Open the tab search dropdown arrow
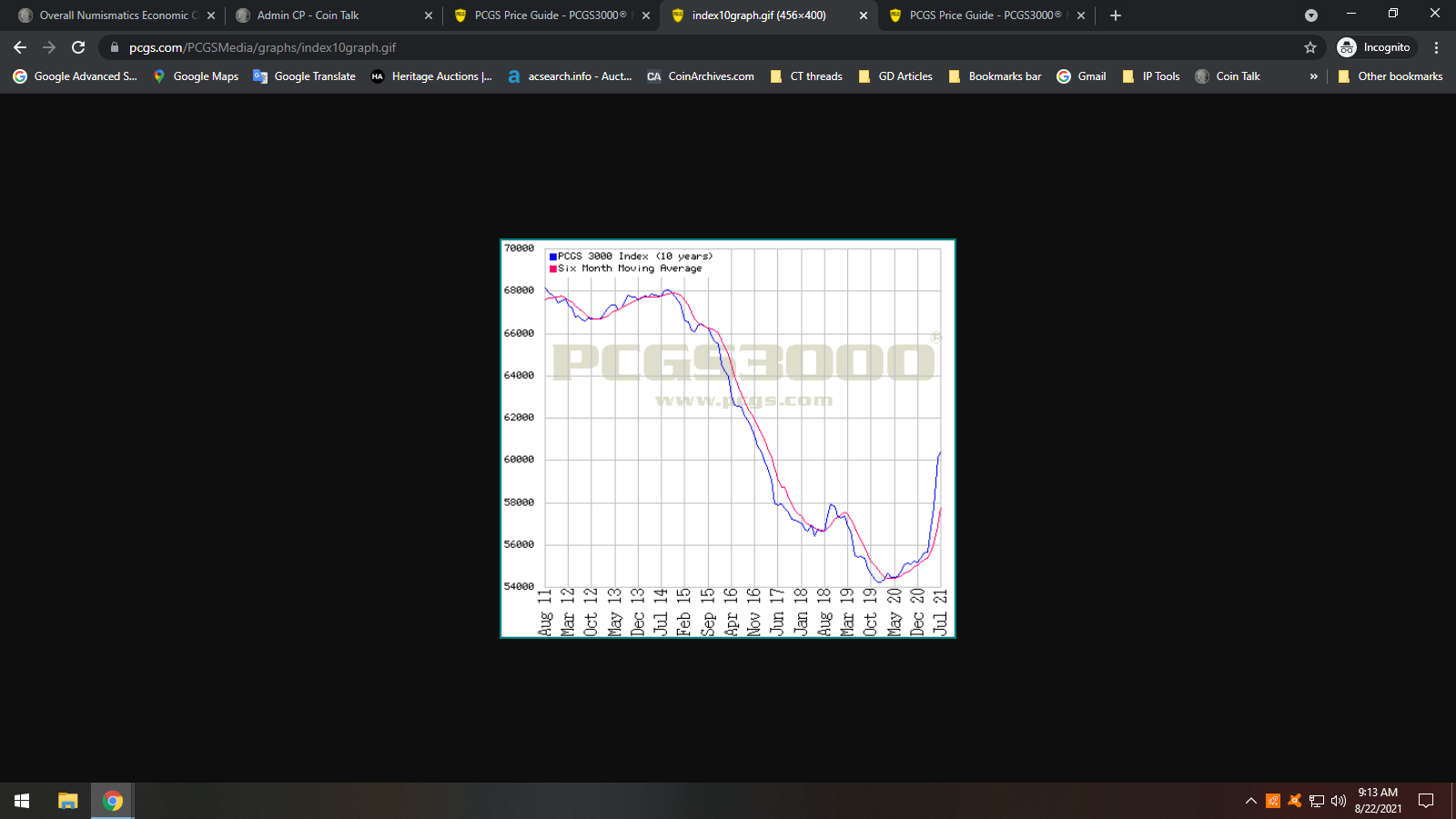 point(1311,15)
